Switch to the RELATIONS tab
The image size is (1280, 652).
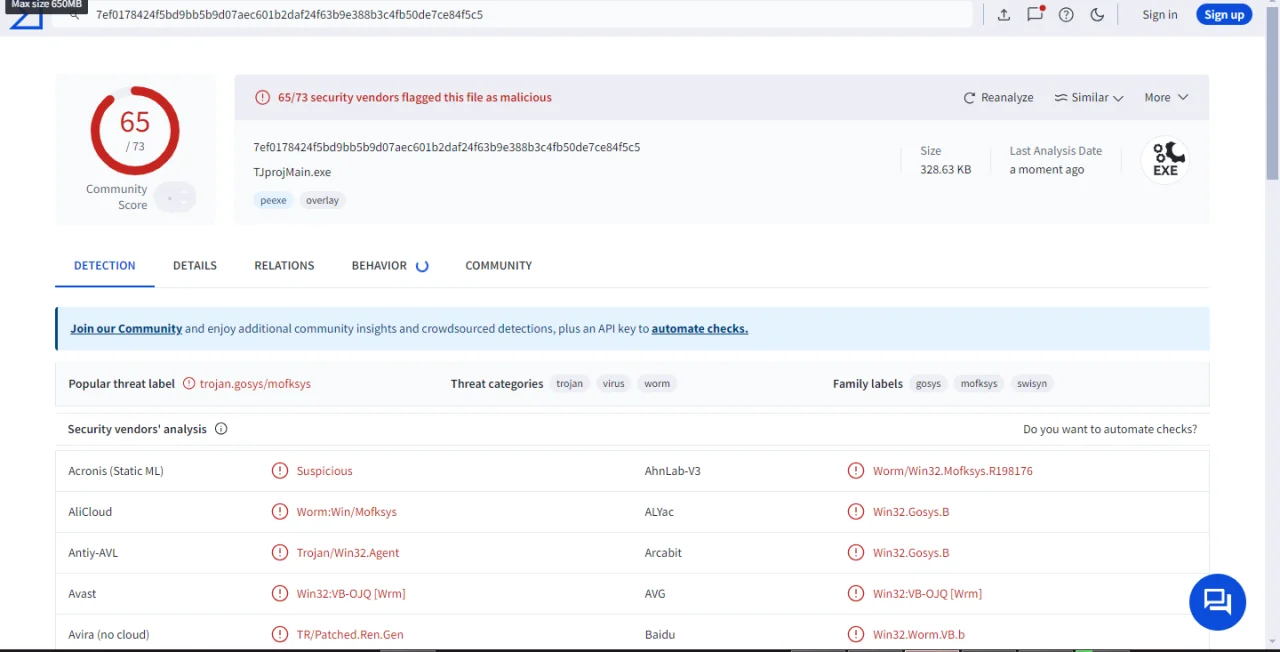tap(284, 266)
